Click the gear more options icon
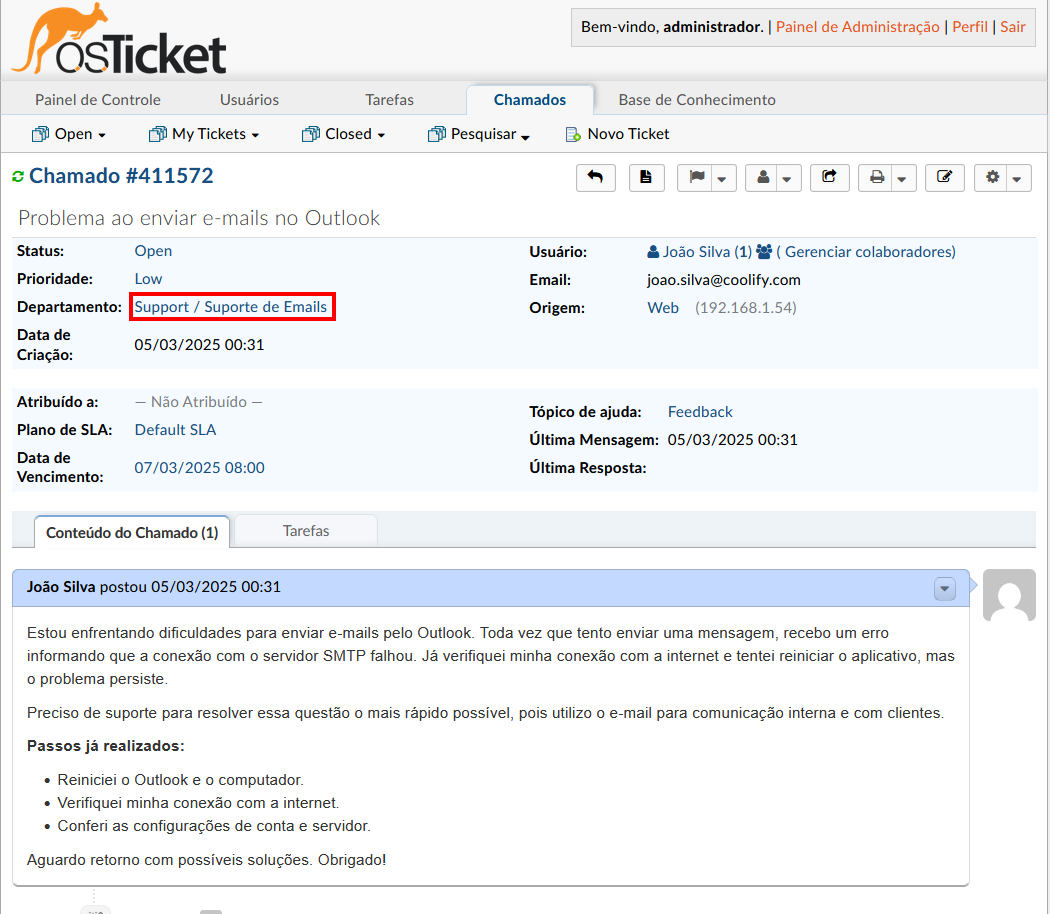The height and width of the screenshot is (914, 1050). point(992,177)
